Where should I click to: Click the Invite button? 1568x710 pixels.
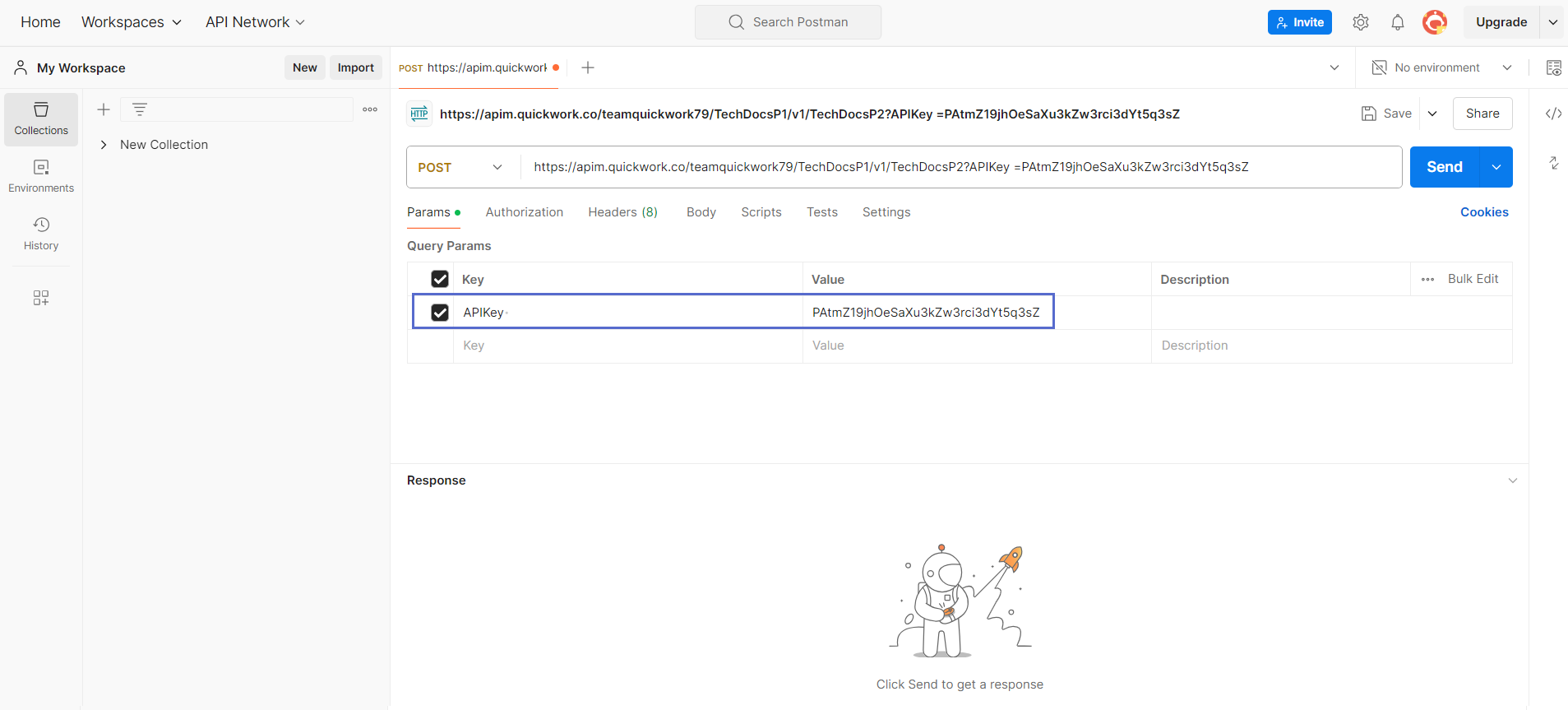coord(1300,22)
